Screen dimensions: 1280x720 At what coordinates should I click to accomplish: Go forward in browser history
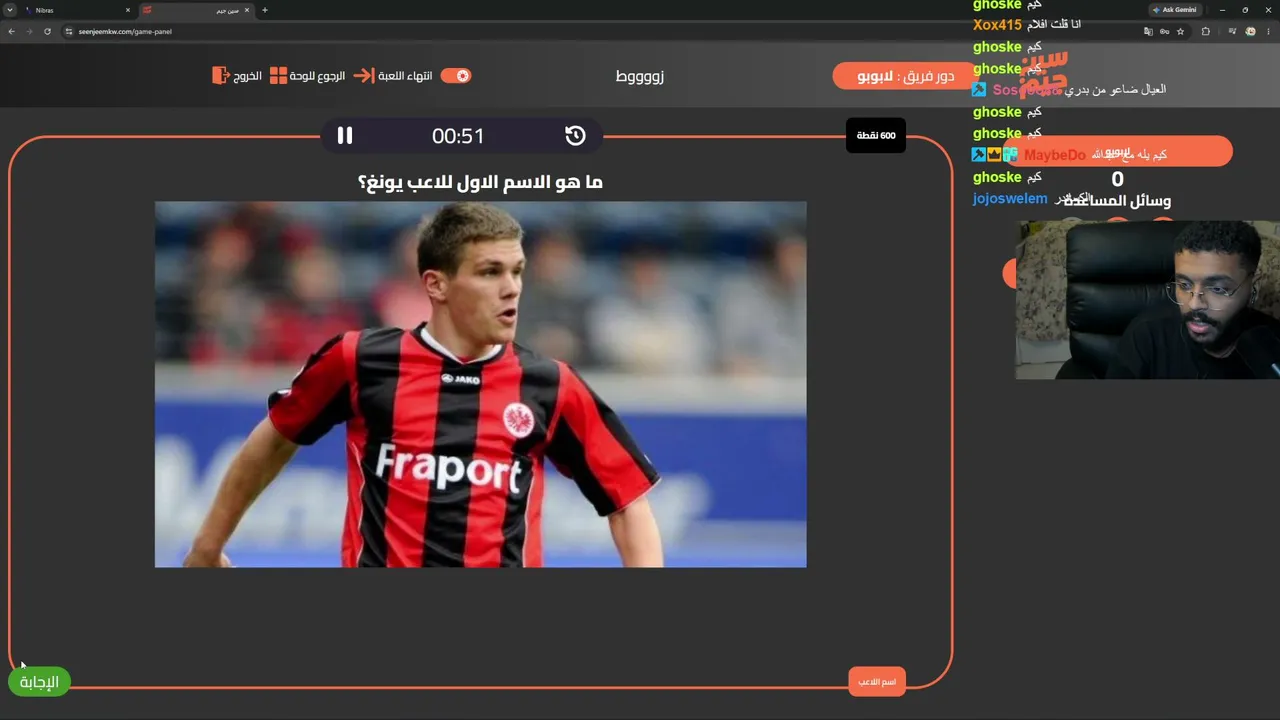pyautogui.click(x=29, y=31)
